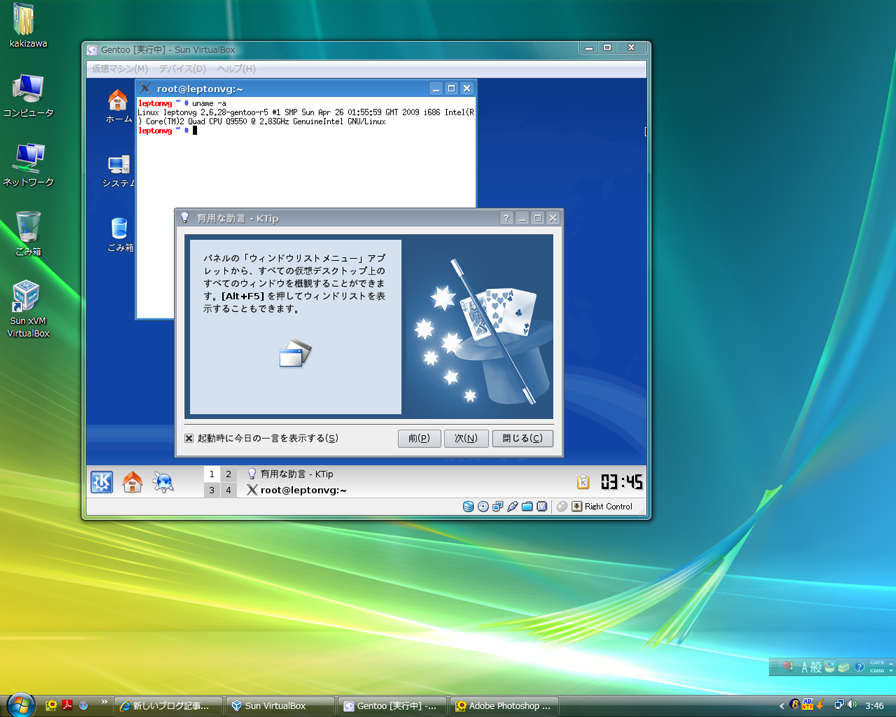The image size is (896, 717).
Task: Click the home folder icon in KDE panel
Action: (x=133, y=482)
